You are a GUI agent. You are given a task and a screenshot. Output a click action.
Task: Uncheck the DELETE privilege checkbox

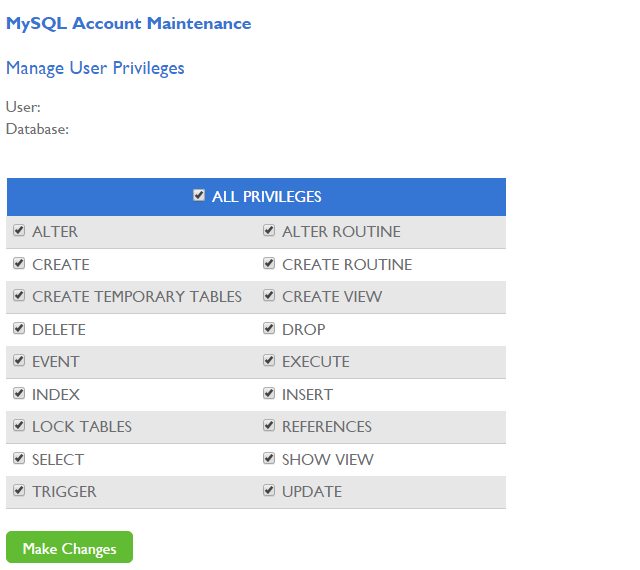click(19, 328)
